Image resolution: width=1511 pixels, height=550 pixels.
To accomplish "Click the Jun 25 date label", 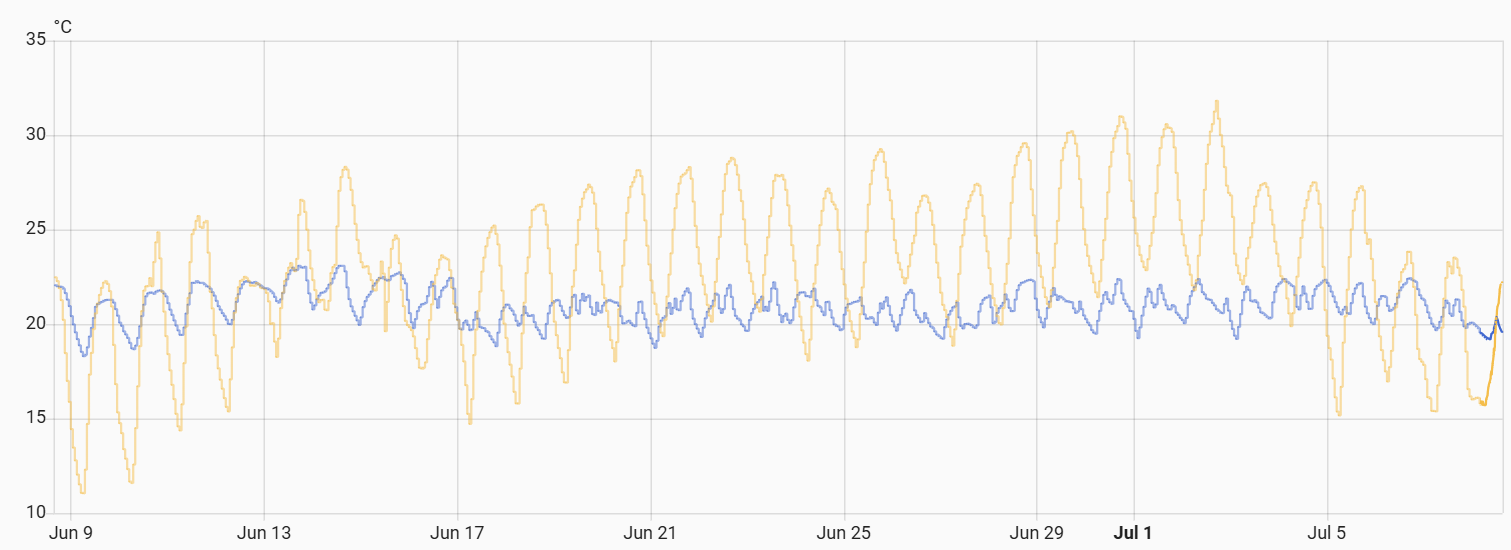I will click(845, 533).
